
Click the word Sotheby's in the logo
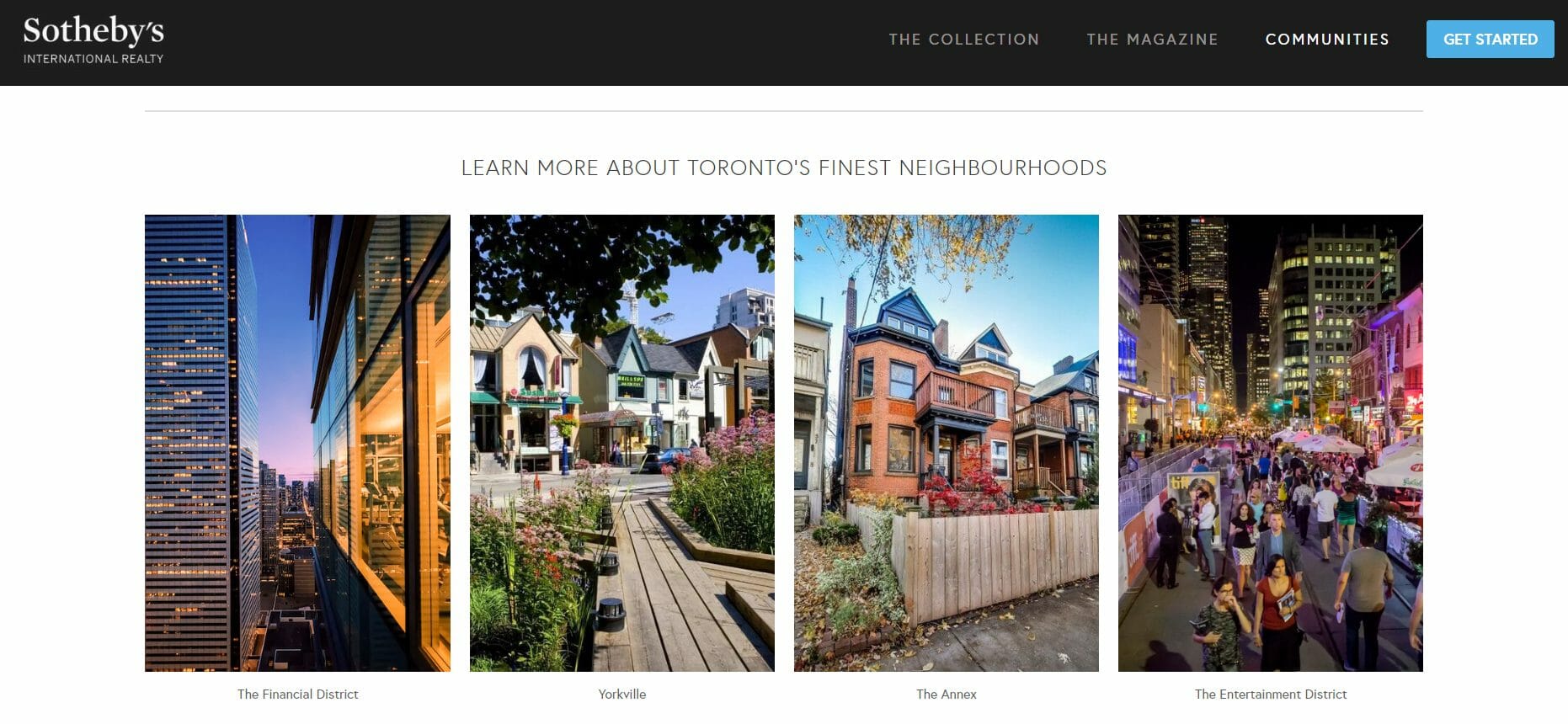(93, 31)
